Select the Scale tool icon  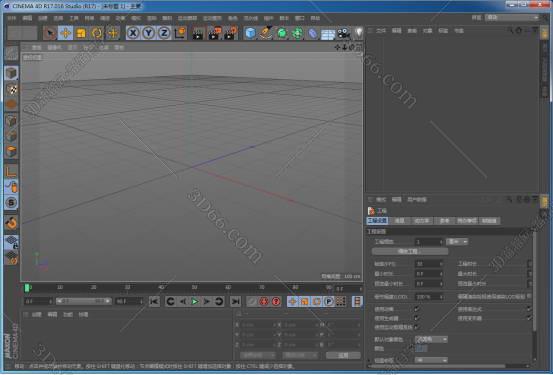[81, 33]
